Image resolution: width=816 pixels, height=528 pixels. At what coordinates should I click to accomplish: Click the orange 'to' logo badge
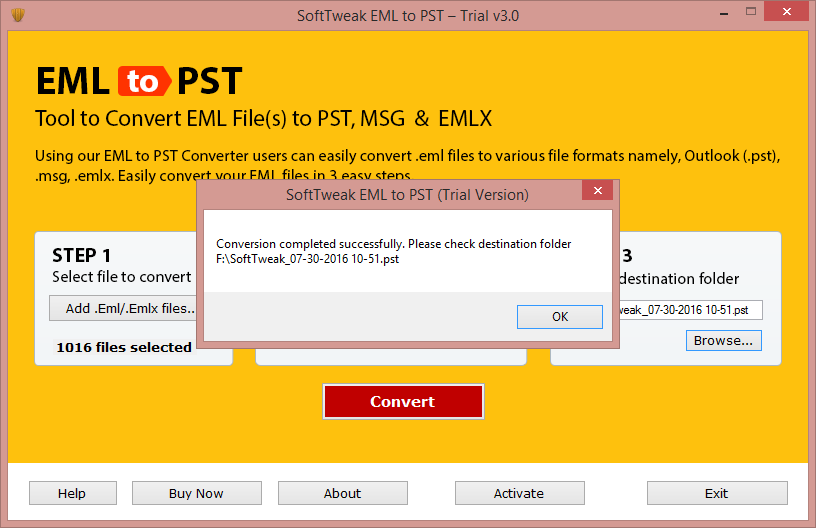coord(144,81)
